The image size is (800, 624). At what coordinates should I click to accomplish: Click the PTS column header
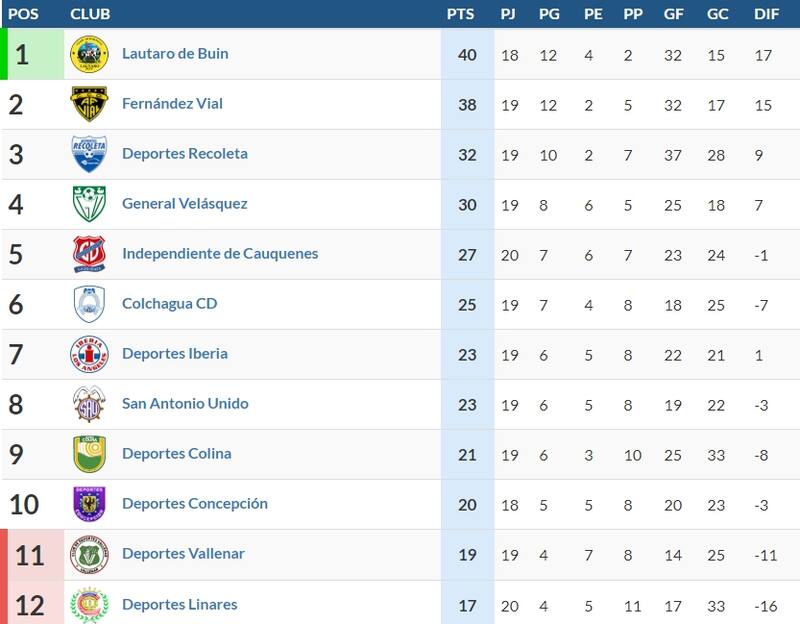pyautogui.click(x=461, y=14)
